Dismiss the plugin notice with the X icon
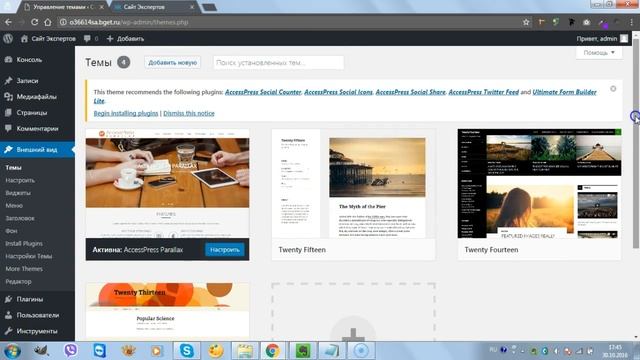The height and width of the screenshot is (360, 640). coord(613,89)
